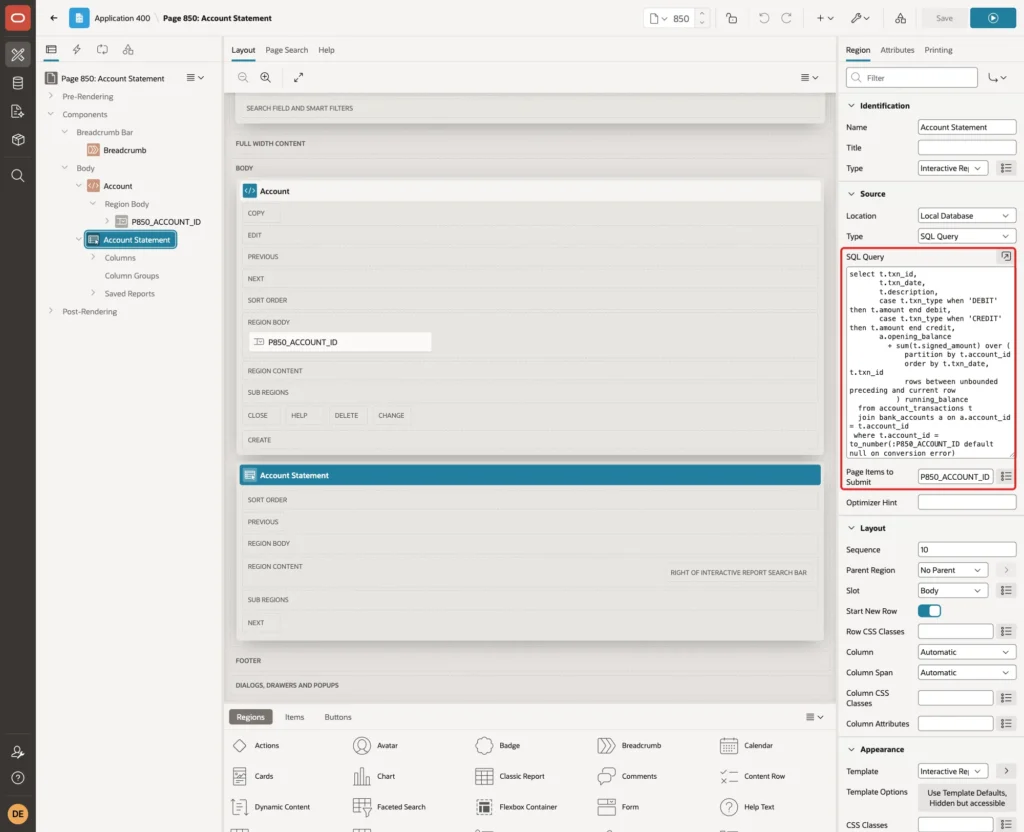Open the Row CSS Classes picker icon
The image size is (1024, 832).
tap(1006, 632)
